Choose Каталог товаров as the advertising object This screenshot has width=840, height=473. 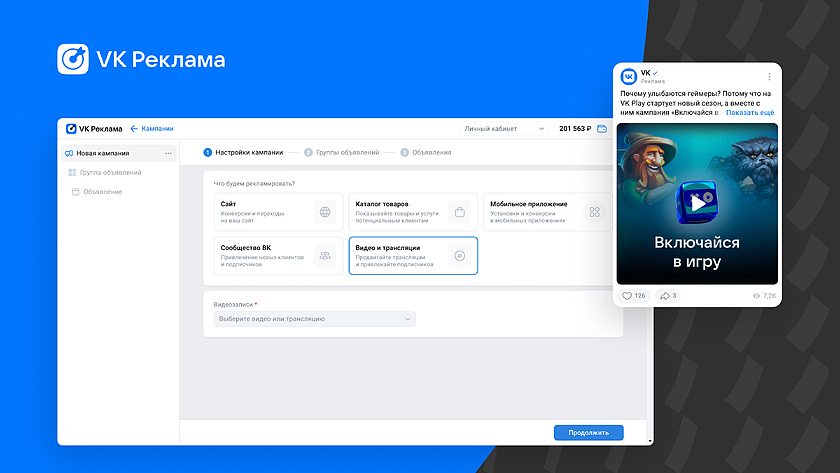pyautogui.click(x=412, y=212)
